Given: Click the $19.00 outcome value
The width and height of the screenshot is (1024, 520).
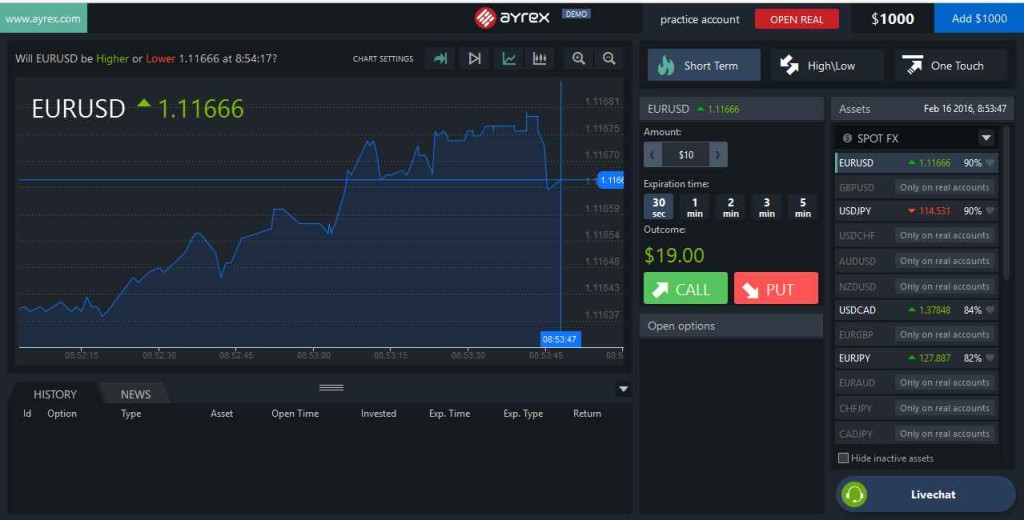Looking at the screenshot, I should (674, 255).
